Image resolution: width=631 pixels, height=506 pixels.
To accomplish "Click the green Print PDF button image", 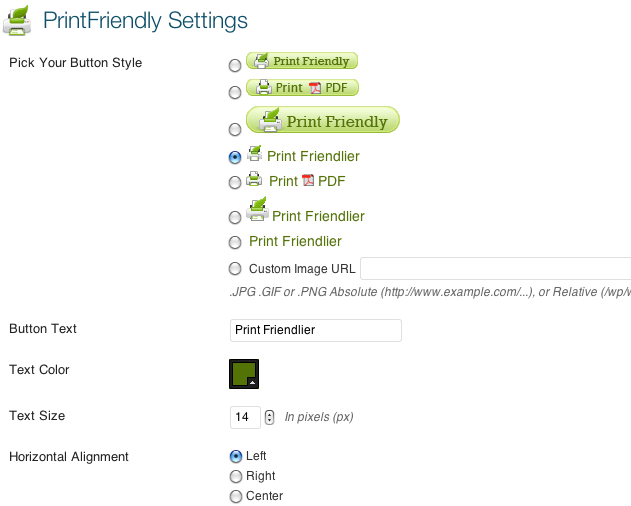I will click(x=302, y=87).
